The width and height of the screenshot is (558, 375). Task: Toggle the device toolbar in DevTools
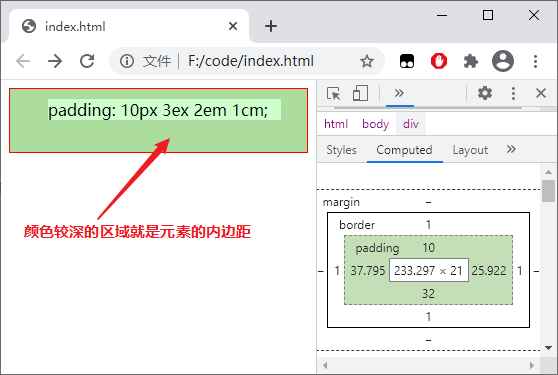click(360, 93)
